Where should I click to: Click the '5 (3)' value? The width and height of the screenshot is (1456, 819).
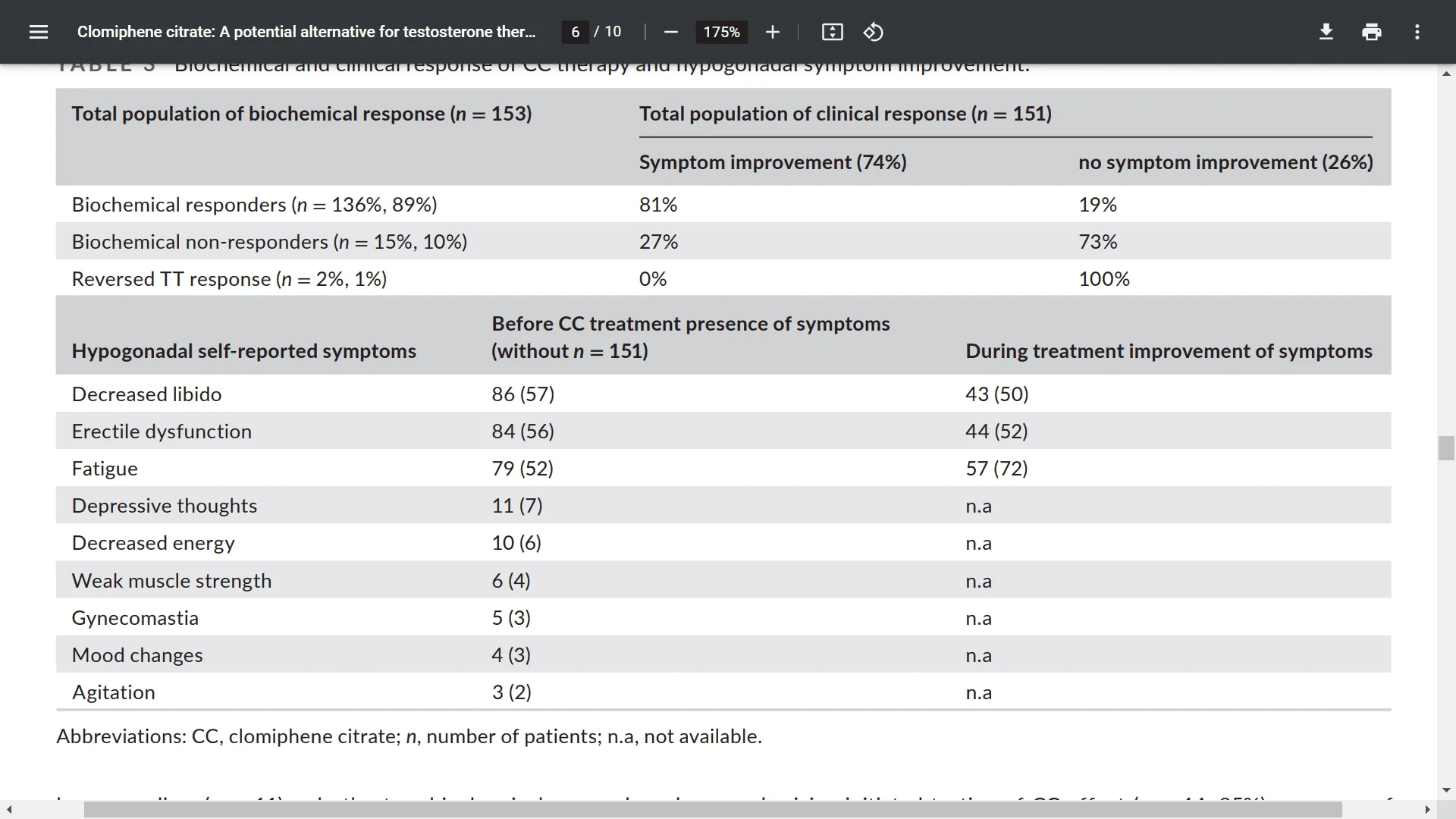511,618
